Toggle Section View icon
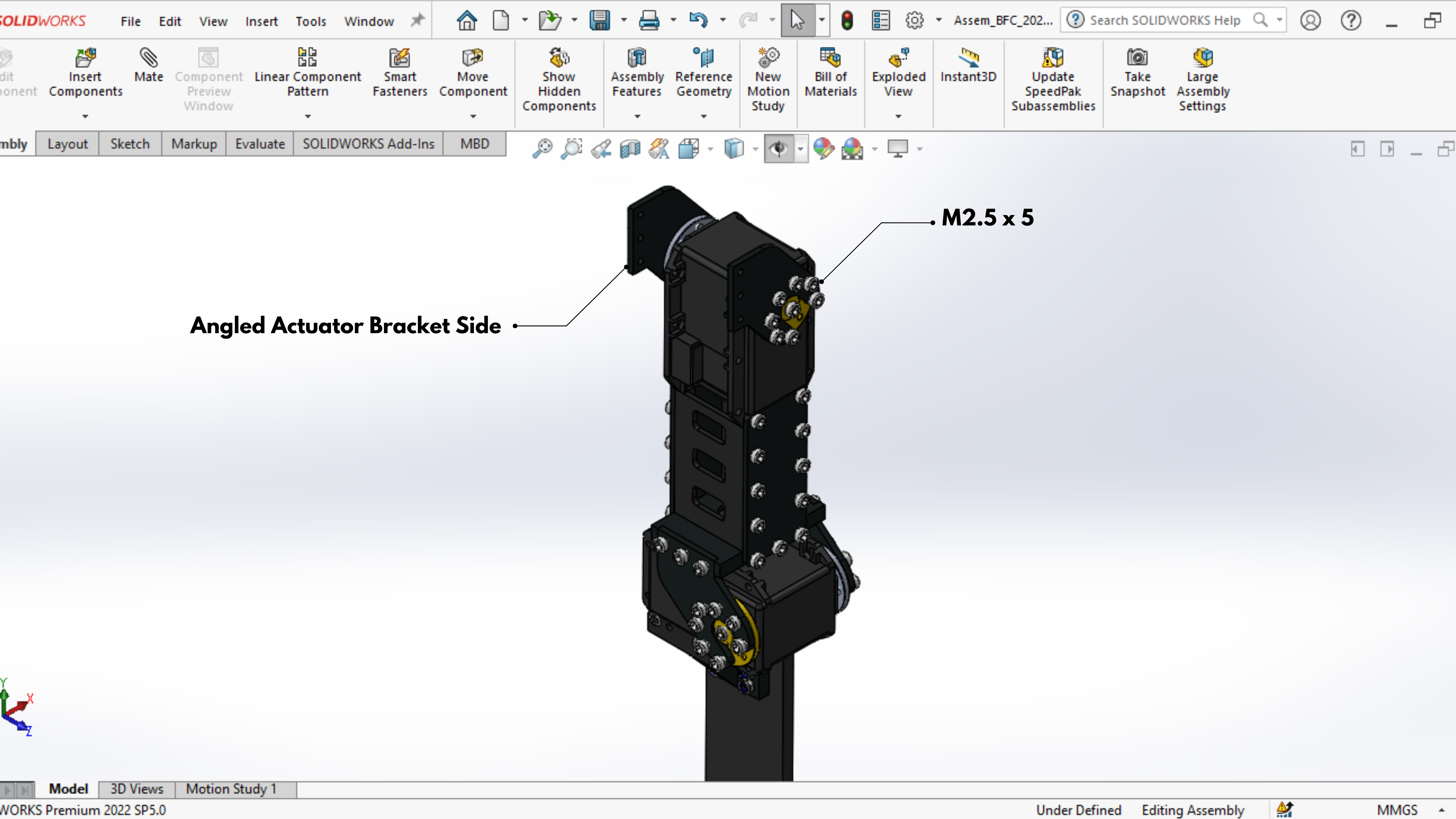Image resolution: width=1456 pixels, height=819 pixels. coord(630,149)
